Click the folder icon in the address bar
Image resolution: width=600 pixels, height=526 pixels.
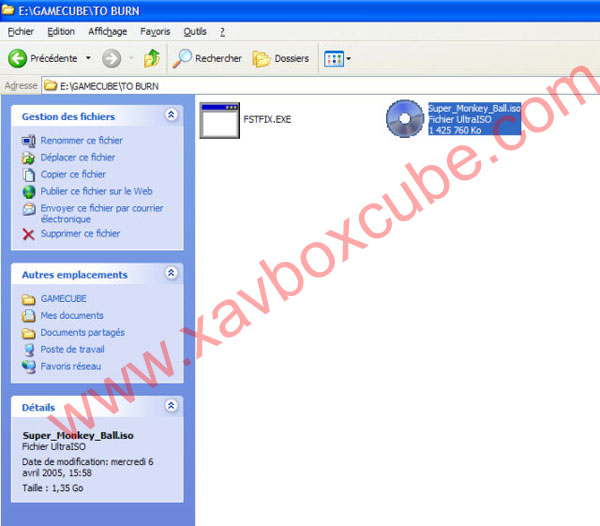coord(50,85)
